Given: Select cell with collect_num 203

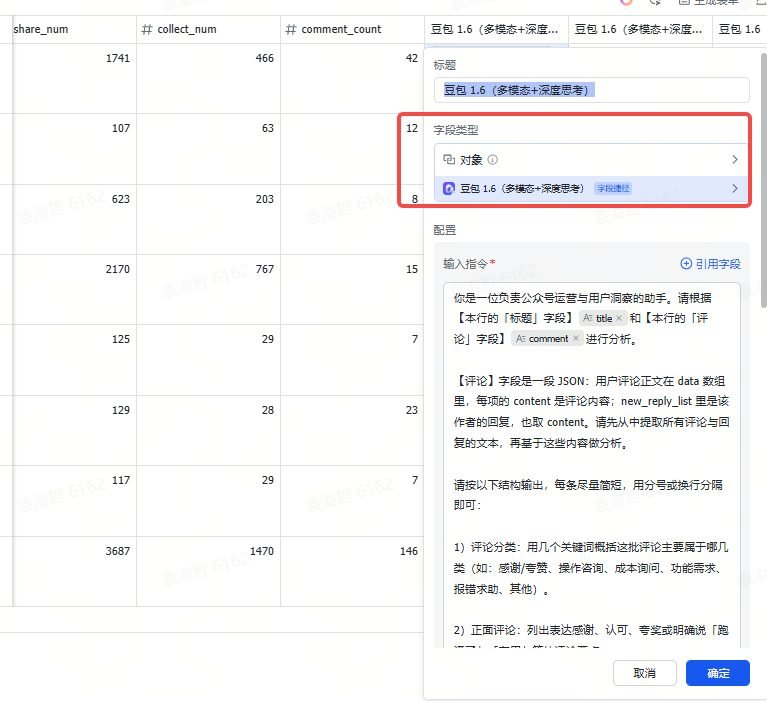Looking at the screenshot, I should pos(208,220).
